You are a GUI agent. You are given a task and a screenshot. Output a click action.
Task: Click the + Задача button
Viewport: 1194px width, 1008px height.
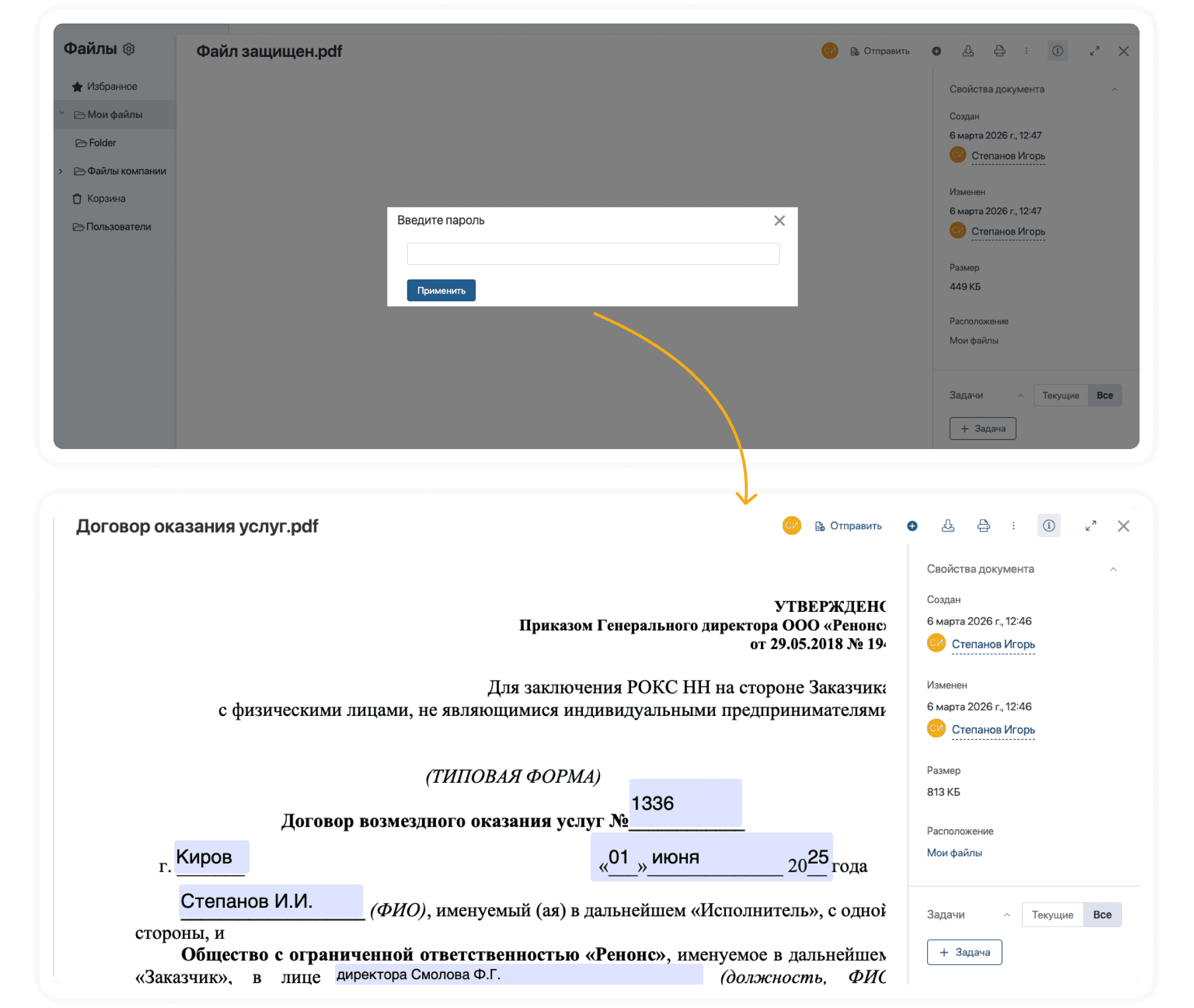964,952
